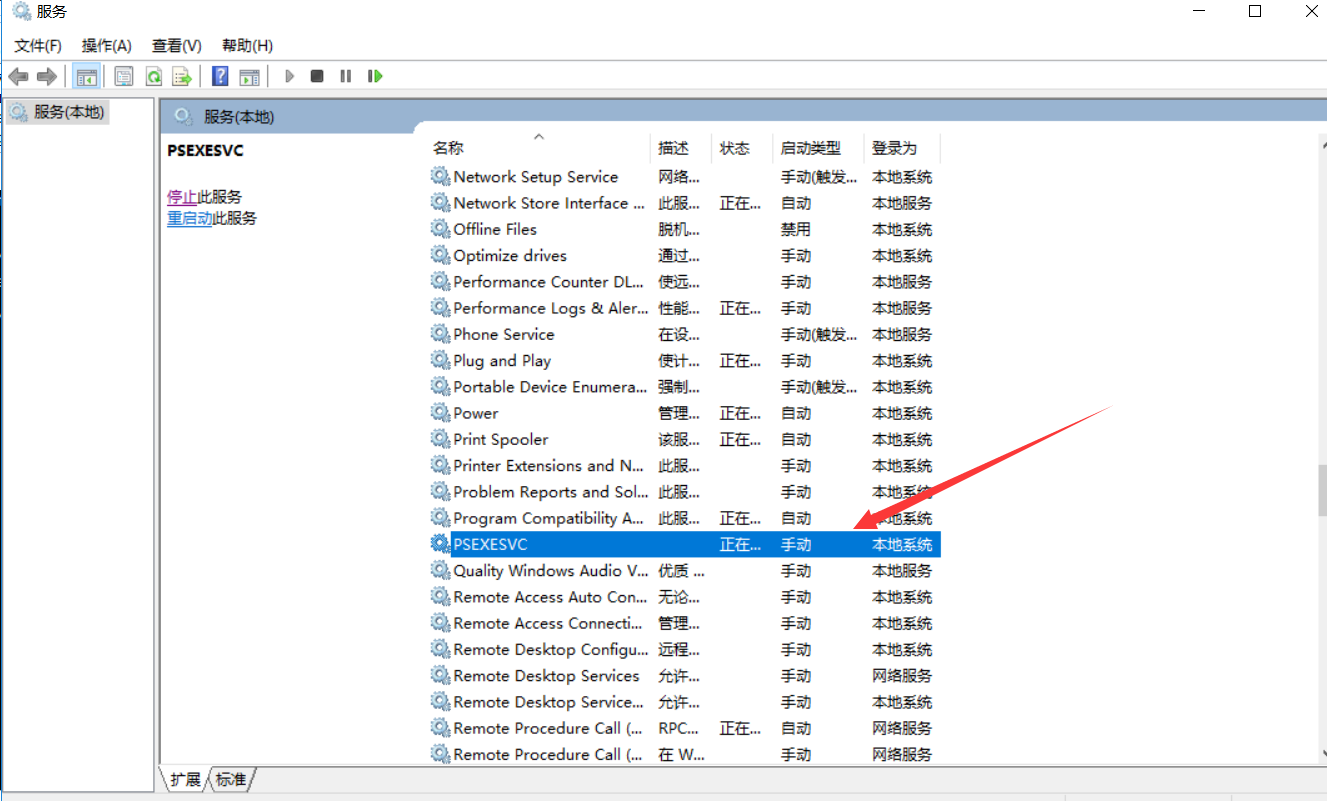This screenshot has height=801, width=1327.
Task: Click the green Refresh toolbar icon
Action: click(153, 76)
